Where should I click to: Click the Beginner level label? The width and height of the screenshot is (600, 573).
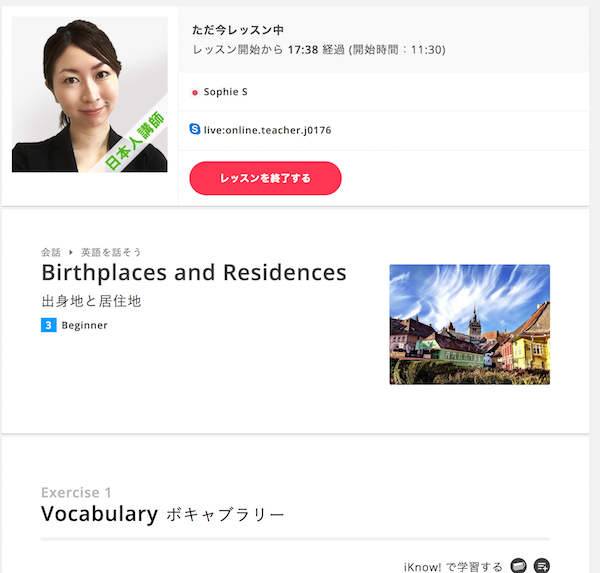click(84, 325)
